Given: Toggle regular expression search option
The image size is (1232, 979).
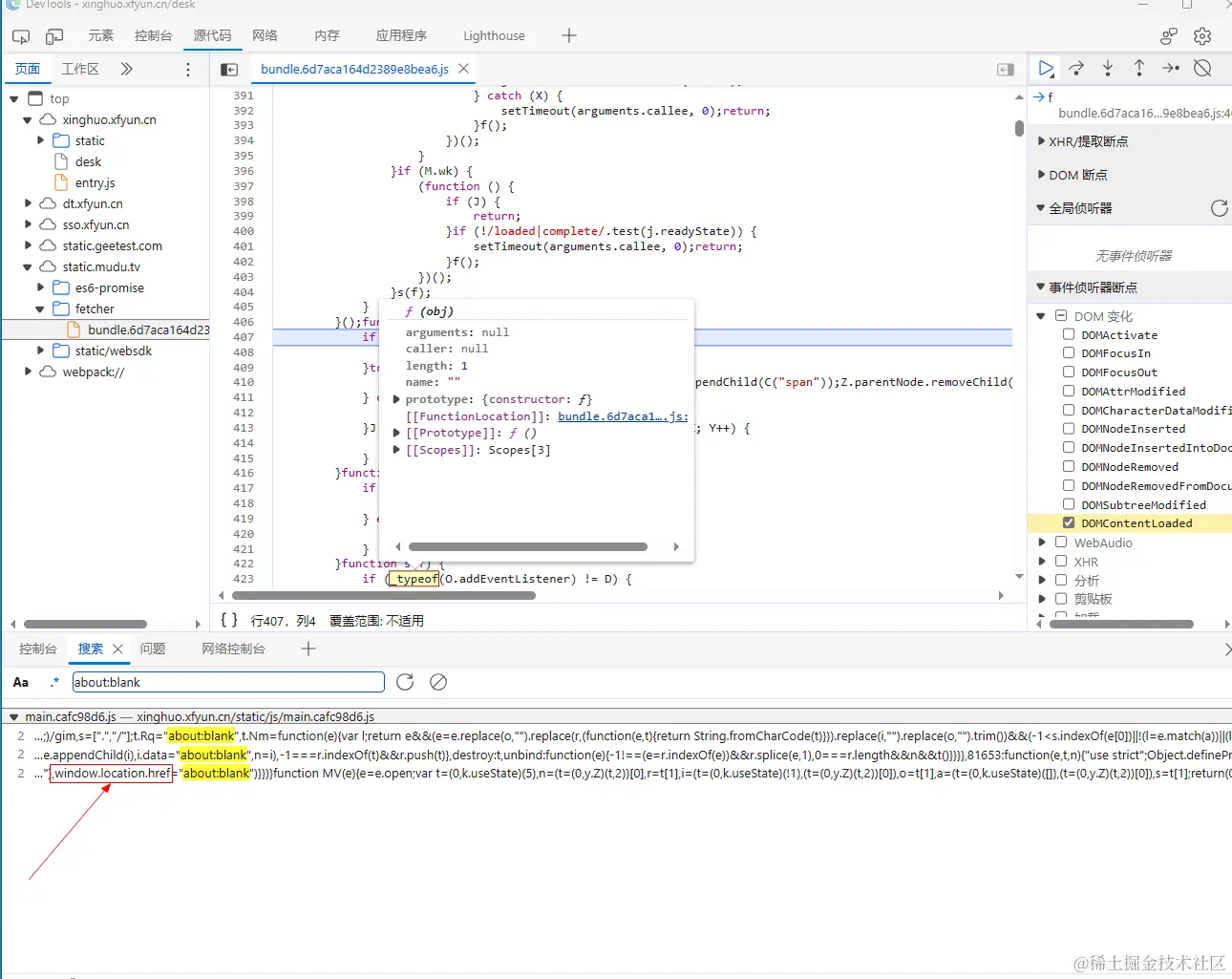Looking at the screenshot, I should (x=54, y=682).
